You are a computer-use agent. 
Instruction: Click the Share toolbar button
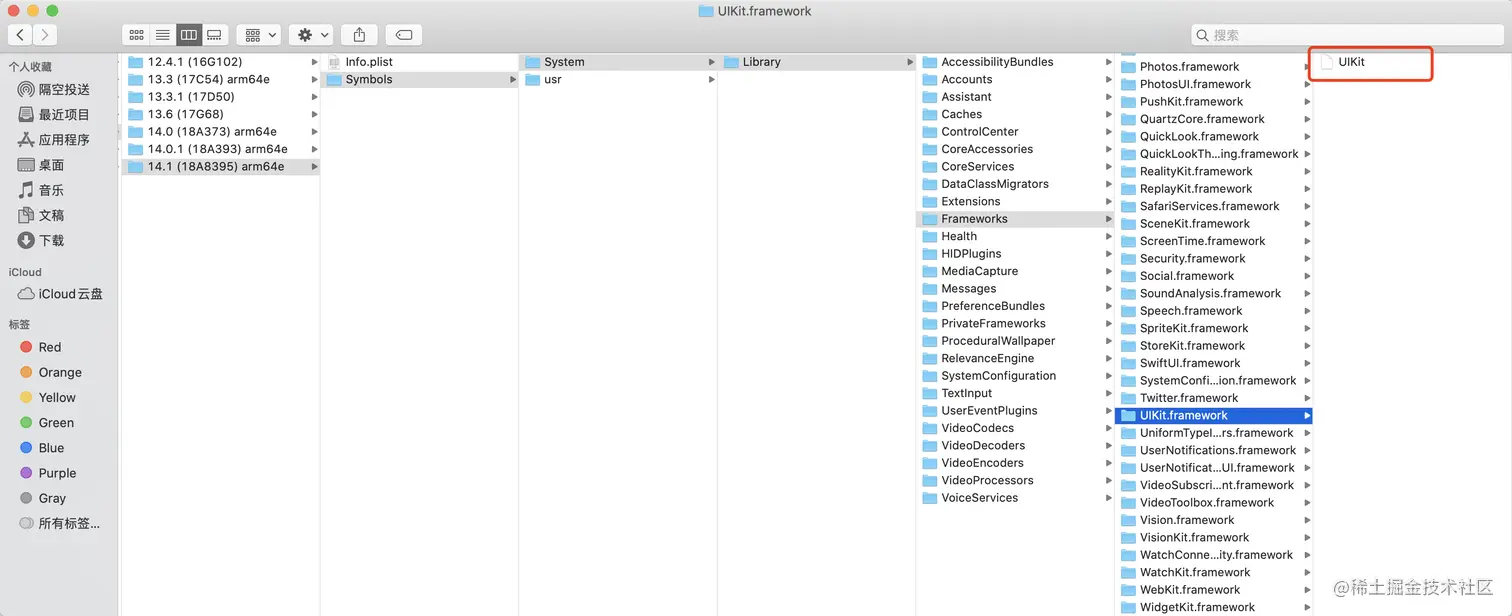pyautogui.click(x=359, y=35)
